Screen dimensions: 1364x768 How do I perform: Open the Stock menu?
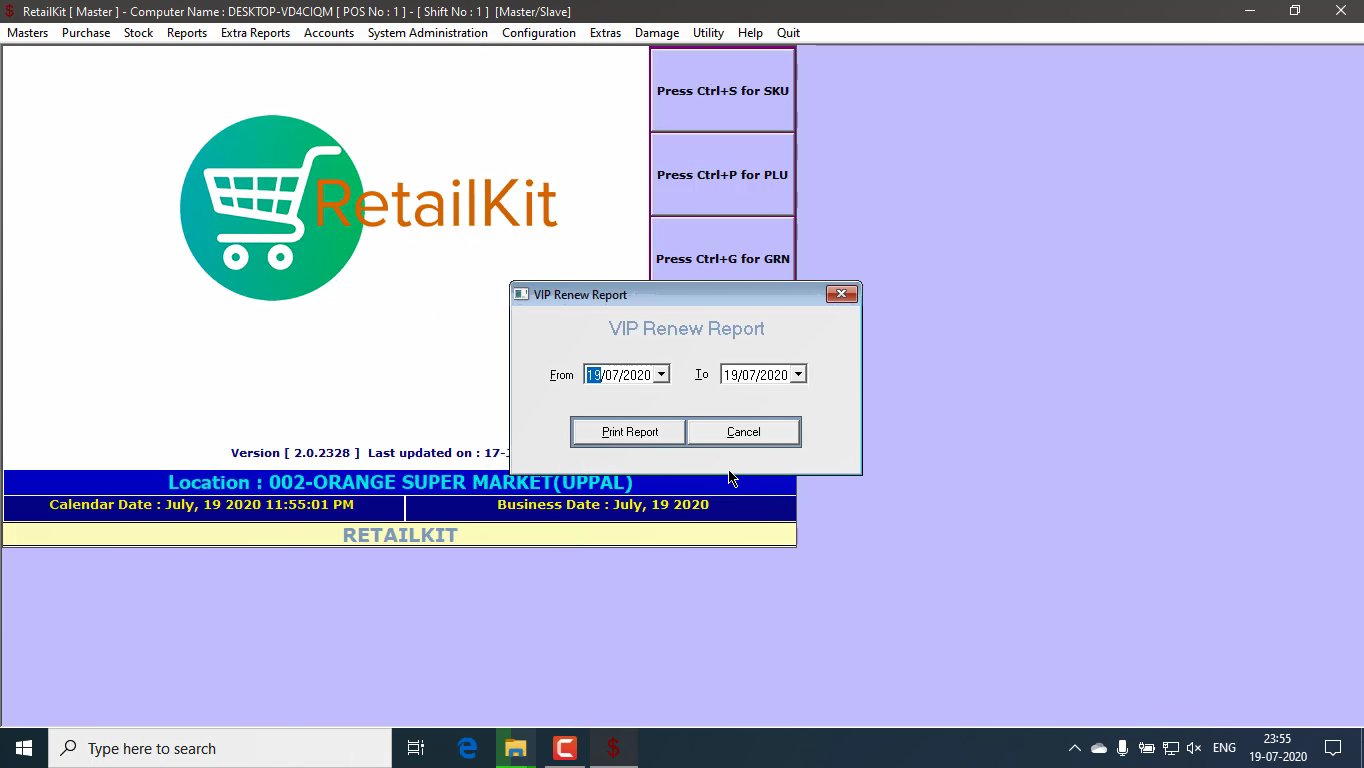click(138, 33)
